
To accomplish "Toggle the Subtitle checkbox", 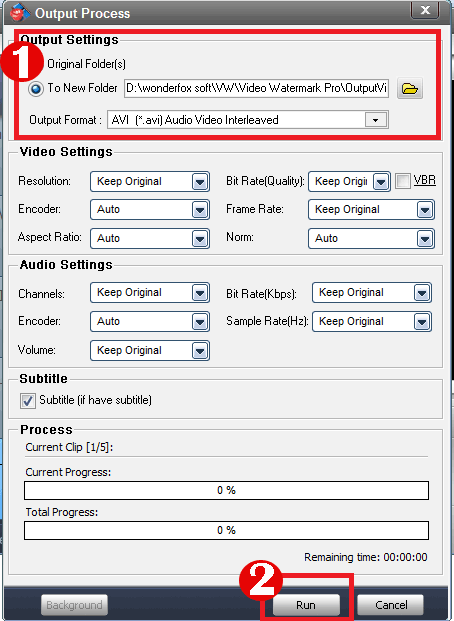I will tap(27, 401).
